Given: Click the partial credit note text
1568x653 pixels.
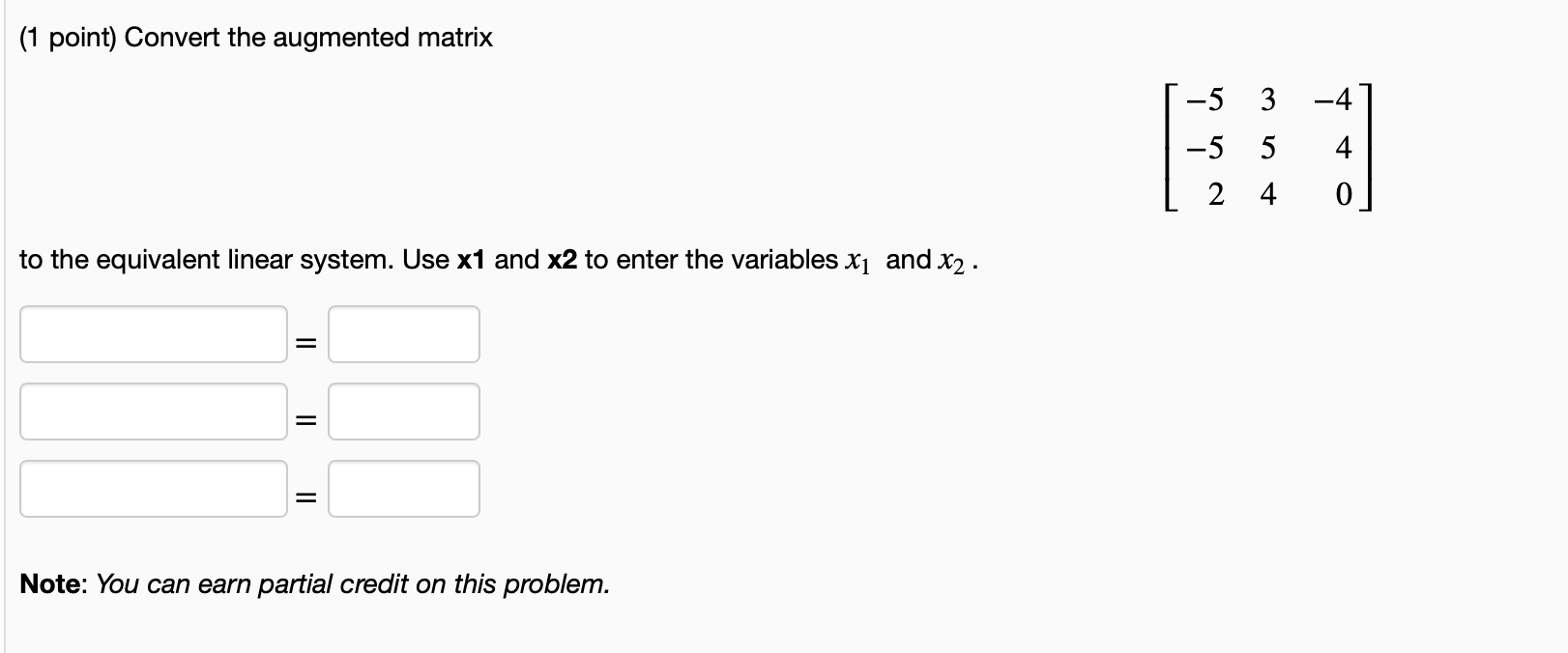Looking at the screenshot, I should tap(312, 583).
